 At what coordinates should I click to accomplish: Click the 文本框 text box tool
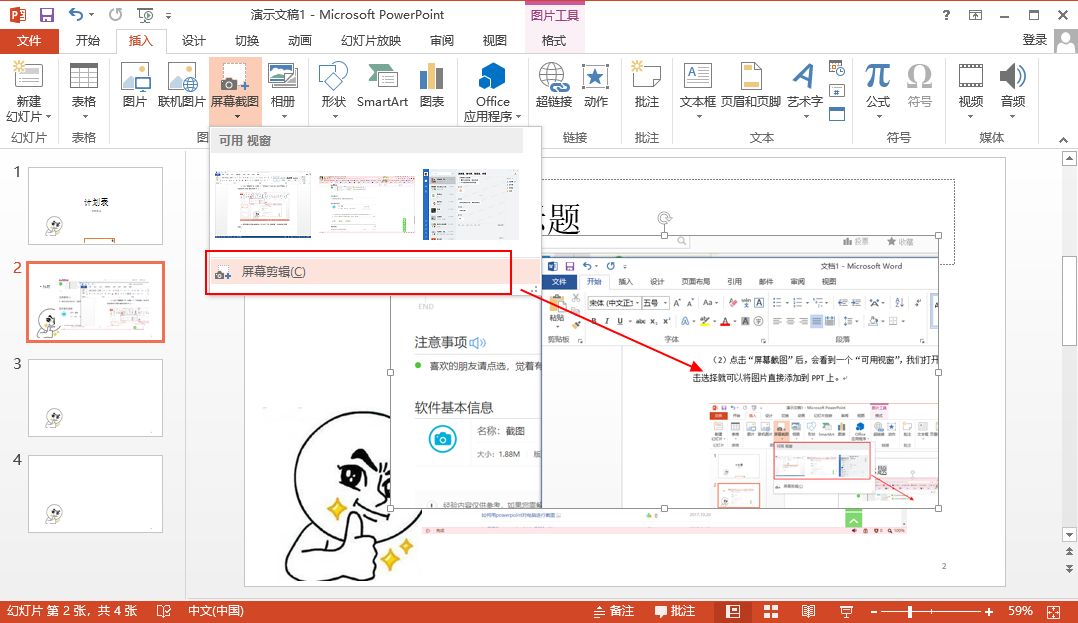click(697, 85)
